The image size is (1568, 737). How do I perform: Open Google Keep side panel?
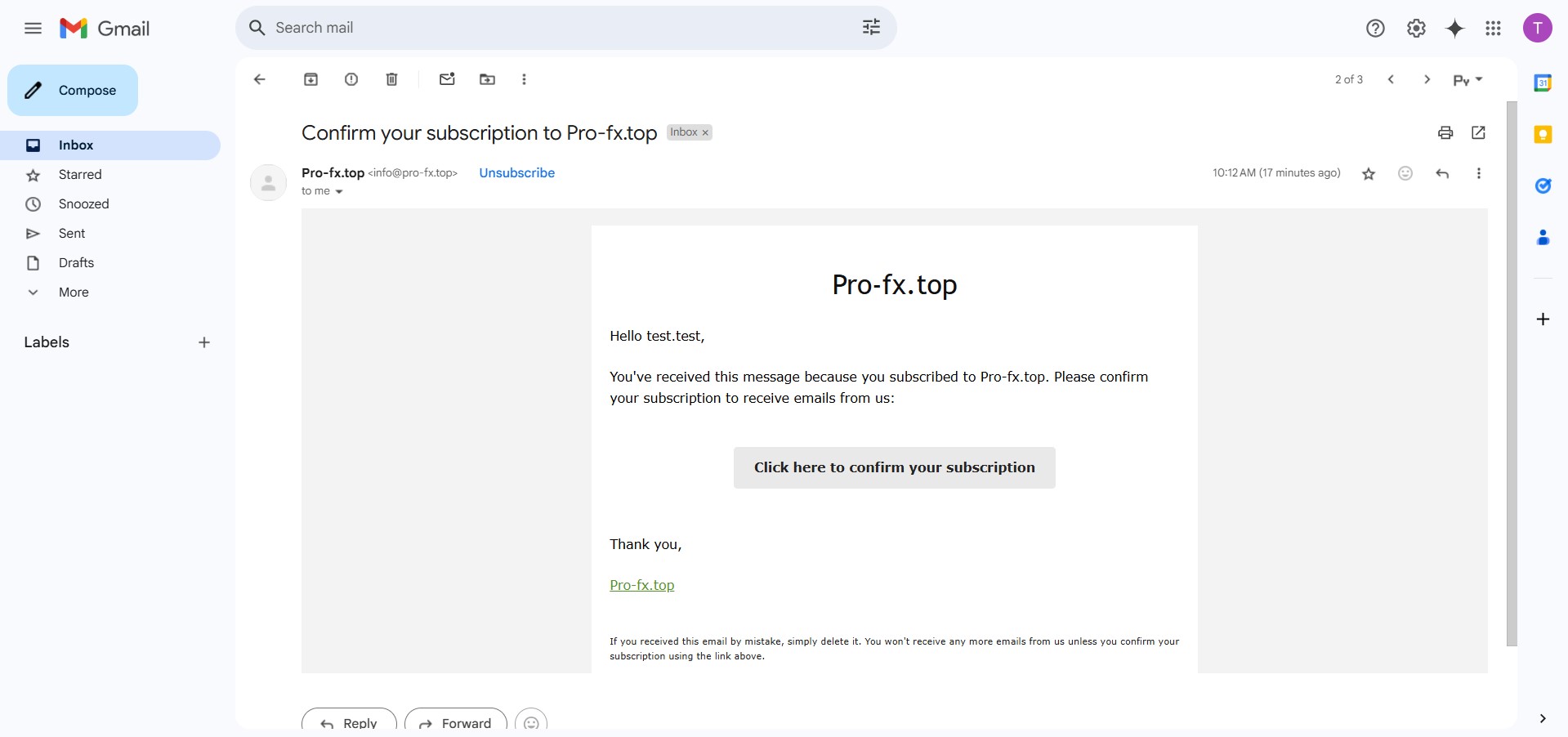pos(1543,135)
